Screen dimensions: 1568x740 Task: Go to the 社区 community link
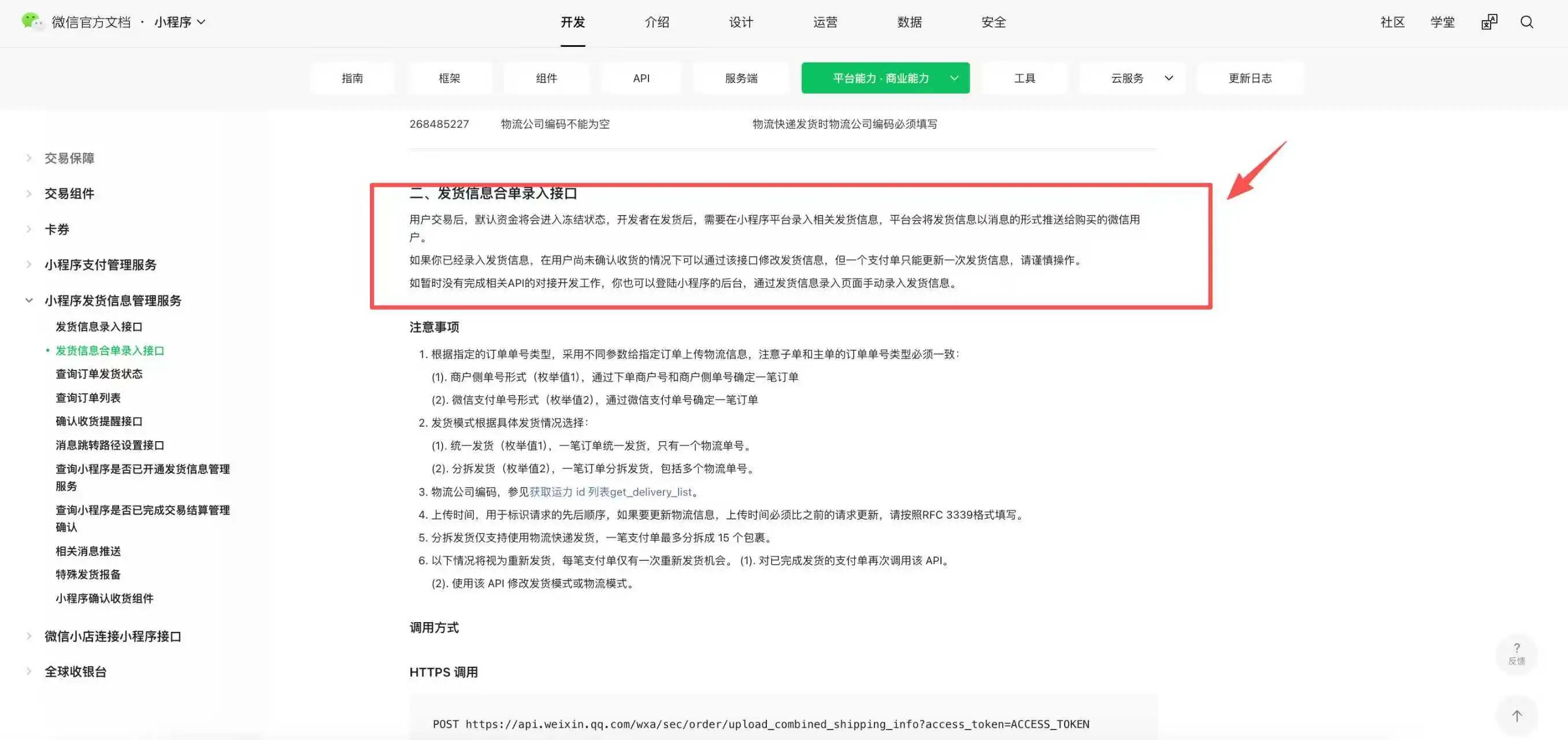pyautogui.click(x=1392, y=23)
